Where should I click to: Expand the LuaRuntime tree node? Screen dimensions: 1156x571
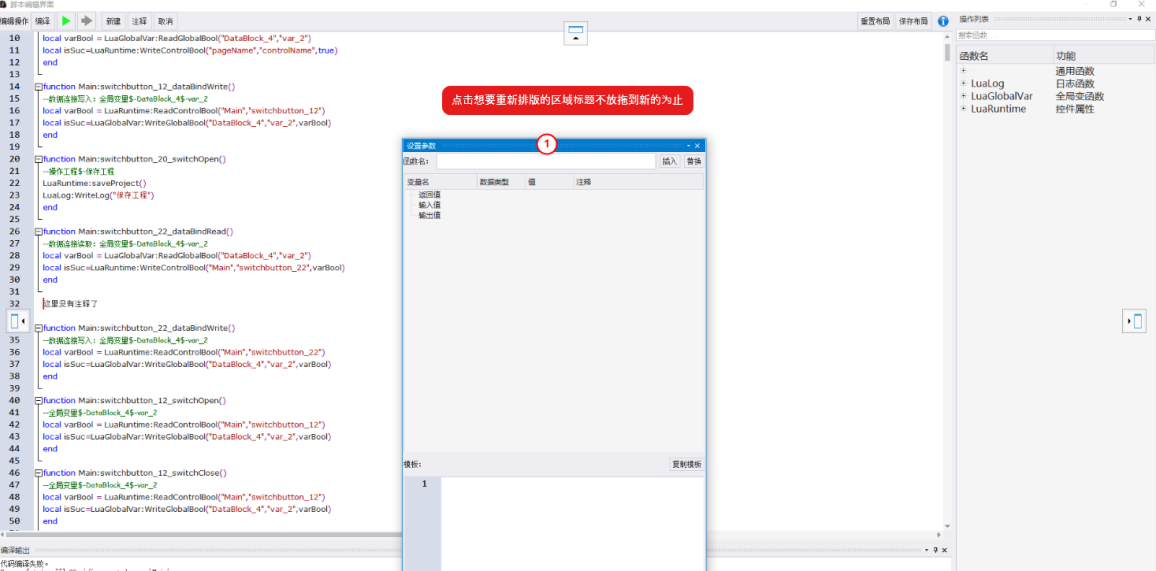(964, 108)
